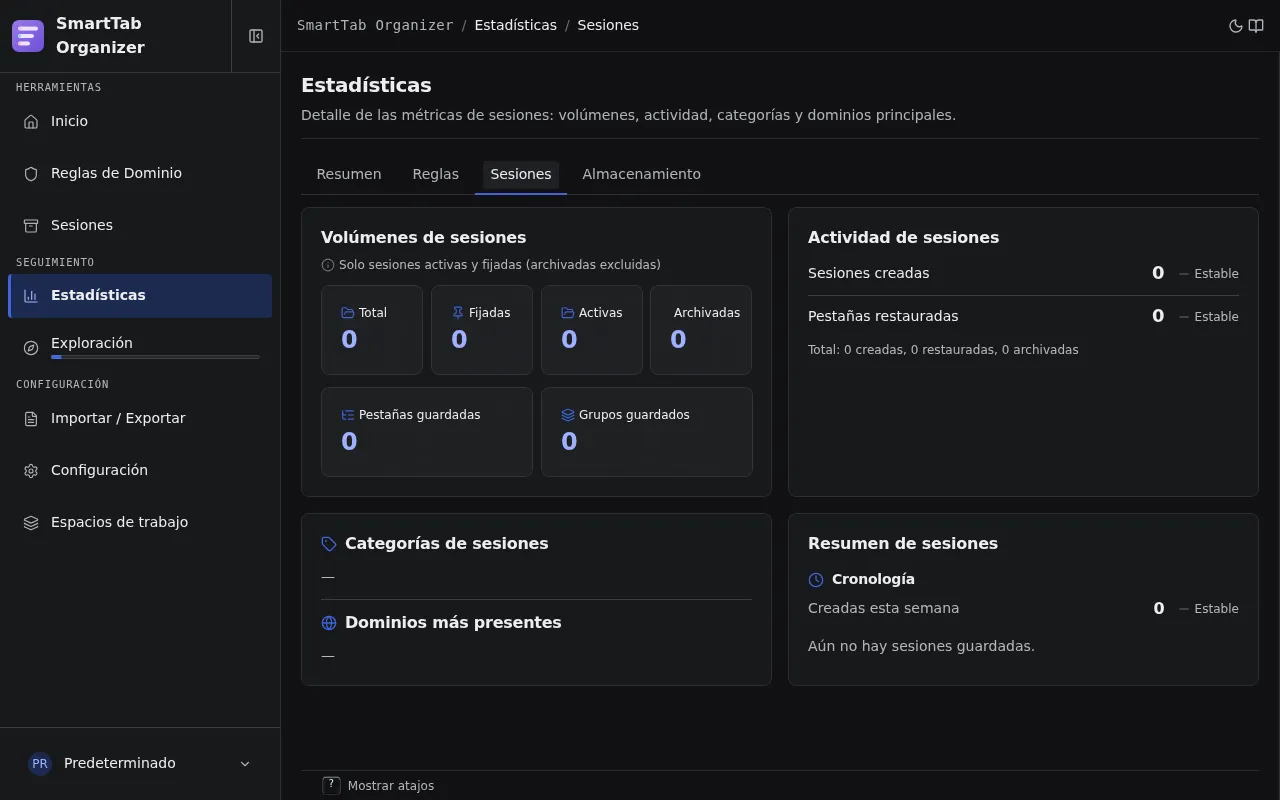Viewport: 1280px width, 800px height.
Task: Click the Sesiones breadcrumb item
Action: point(608,26)
